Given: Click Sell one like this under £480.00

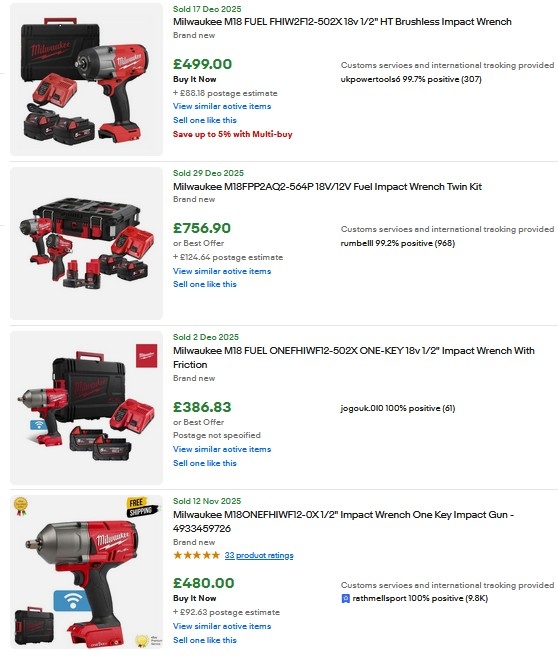Looking at the screenshot, I should click(205, 640).
